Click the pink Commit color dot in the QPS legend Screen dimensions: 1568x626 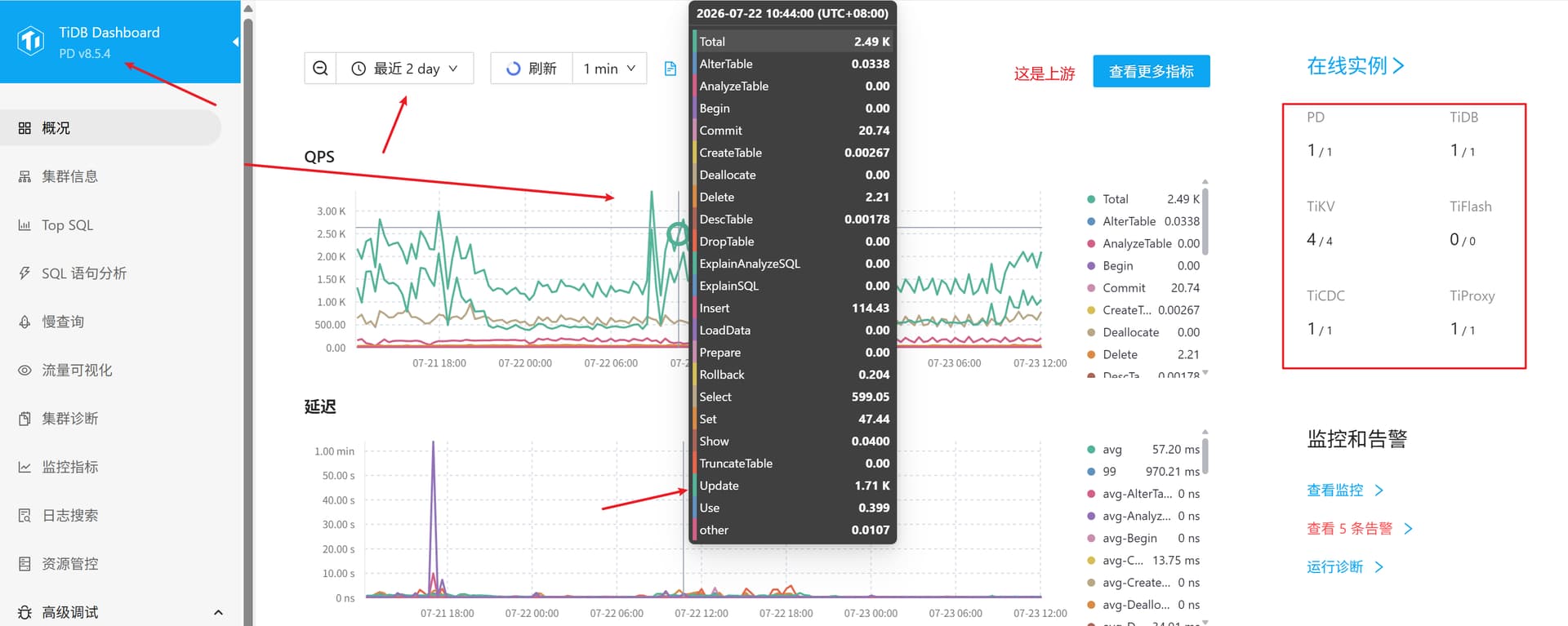(1091, 288)
